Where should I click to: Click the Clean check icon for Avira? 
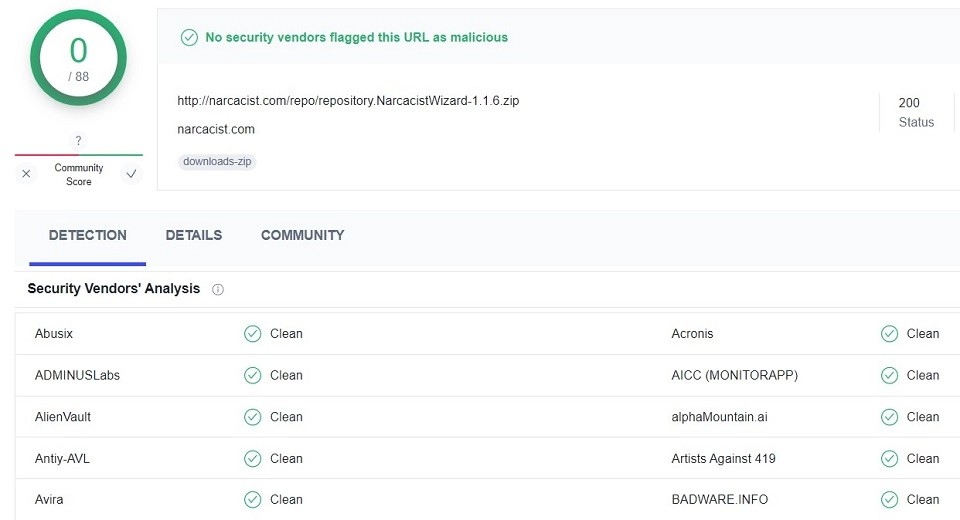[x=252, y=500]
